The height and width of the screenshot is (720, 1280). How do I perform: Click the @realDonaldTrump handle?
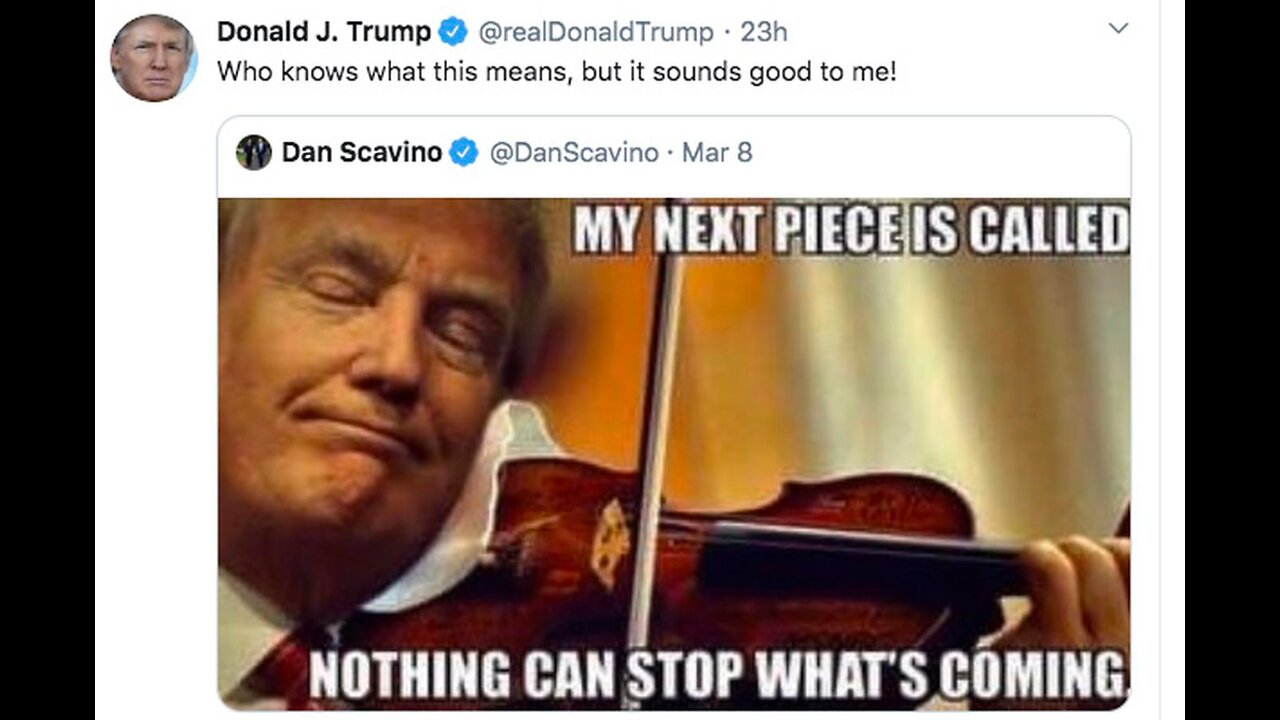(x=596, y=32)
